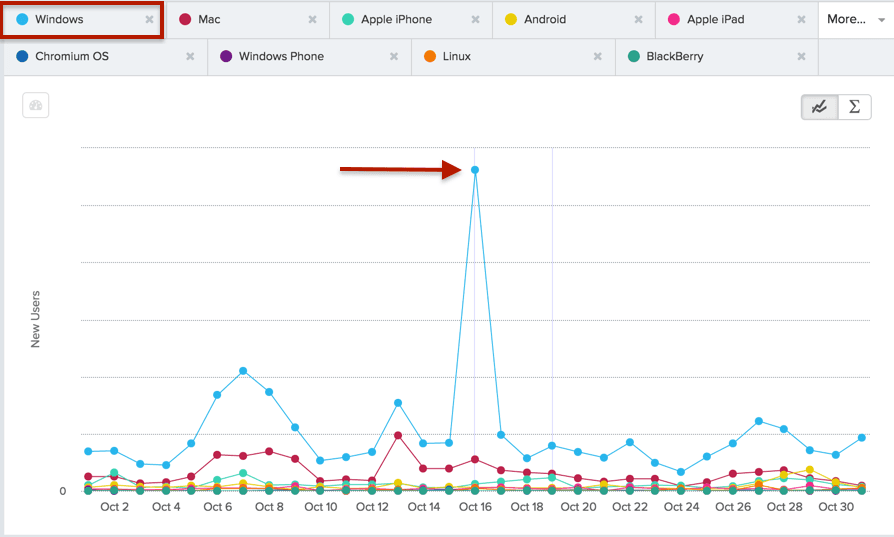Close the Apple iPhone segment tab

475,19
